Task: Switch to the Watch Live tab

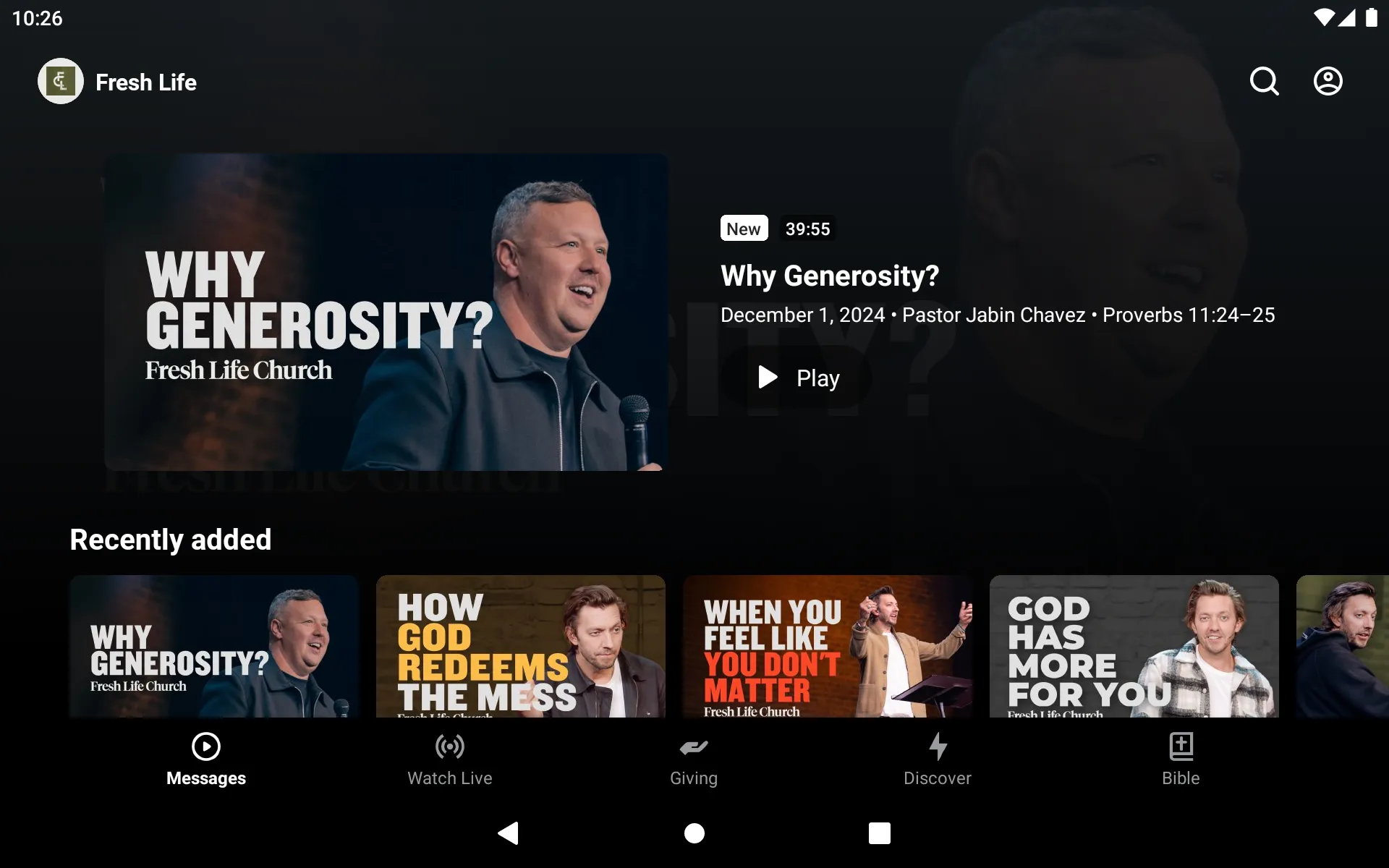Action: pyautogui.click(x=450, y=758)
